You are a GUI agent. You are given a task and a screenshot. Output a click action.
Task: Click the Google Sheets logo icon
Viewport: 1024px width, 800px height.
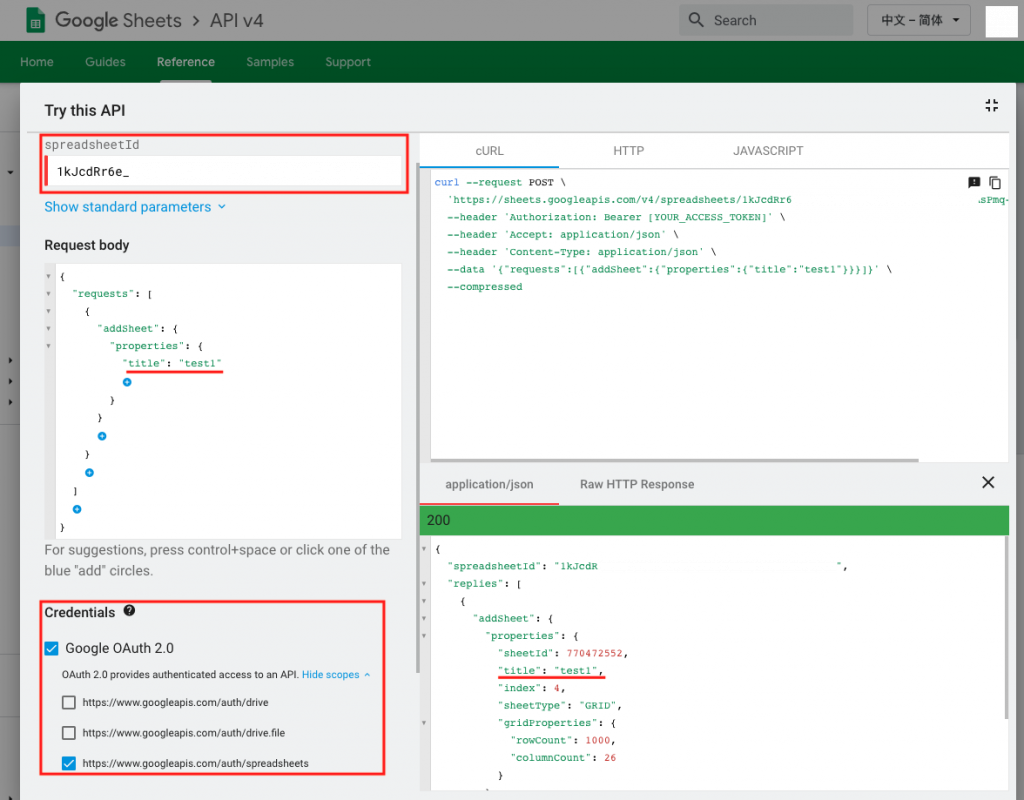coord(35,20)
